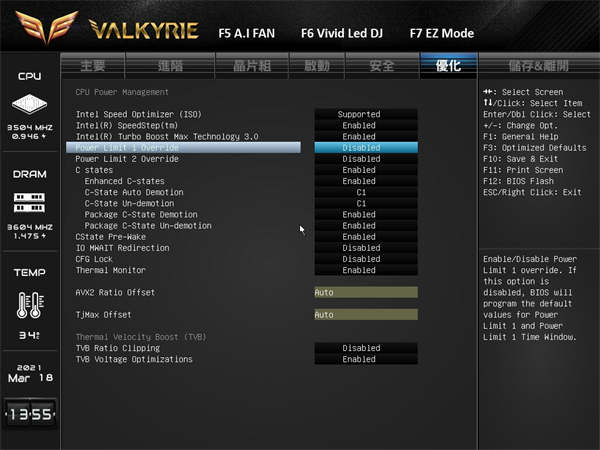Click the thermometer temperature icon
This screenshot has width=600, height=450.
click(30, 305)
